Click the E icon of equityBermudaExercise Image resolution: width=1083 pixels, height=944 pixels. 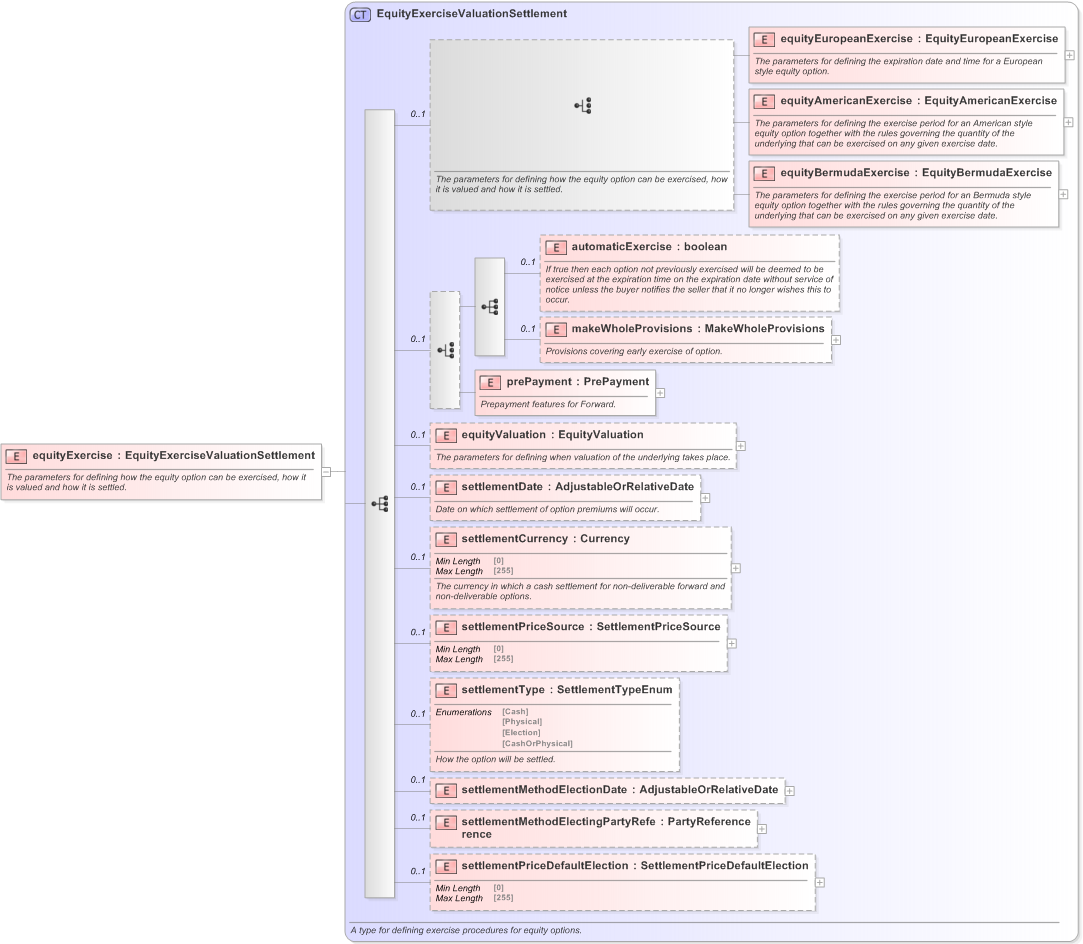pos(764,174)
